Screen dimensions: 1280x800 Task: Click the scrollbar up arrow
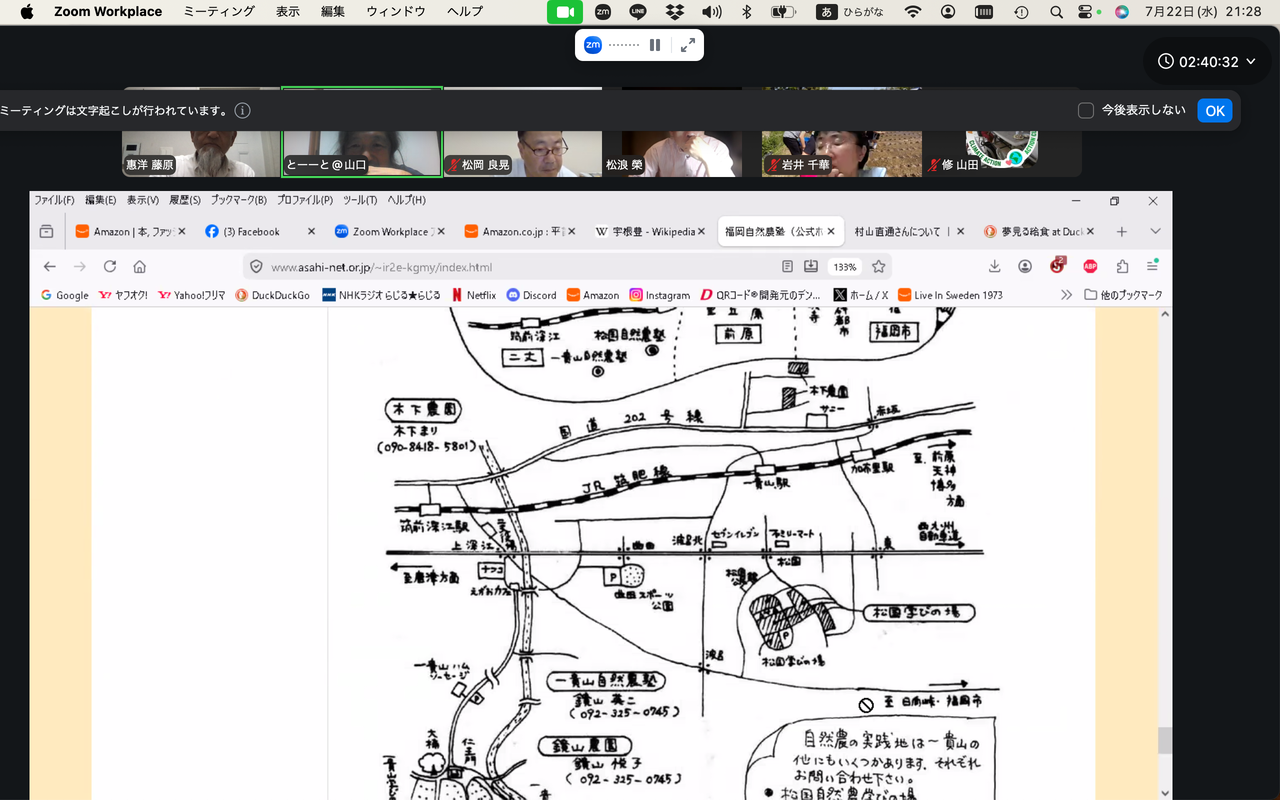(x=1164, y=314)
